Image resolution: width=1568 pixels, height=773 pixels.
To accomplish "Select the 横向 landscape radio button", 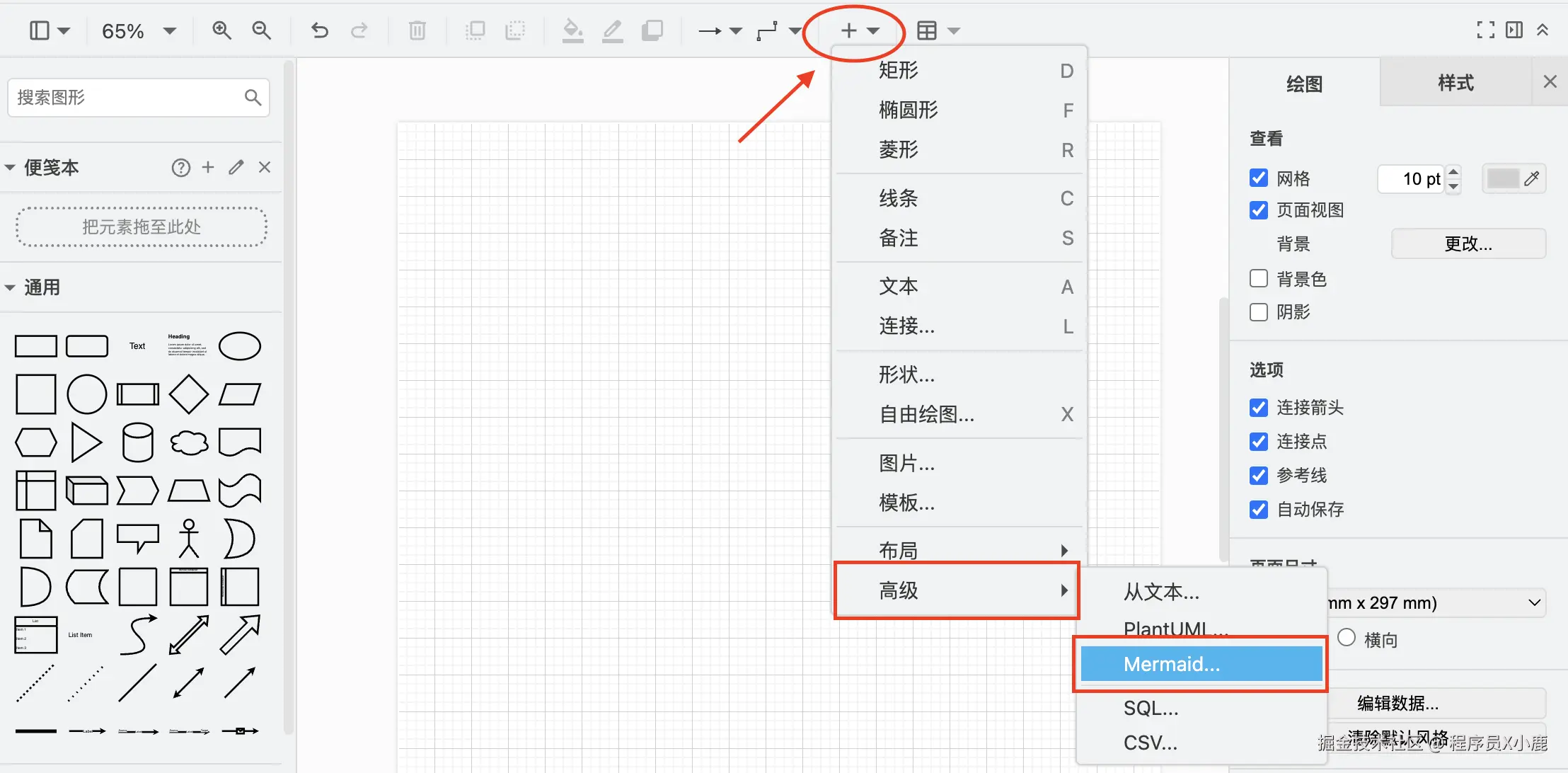I will (x=1347, y=638).
